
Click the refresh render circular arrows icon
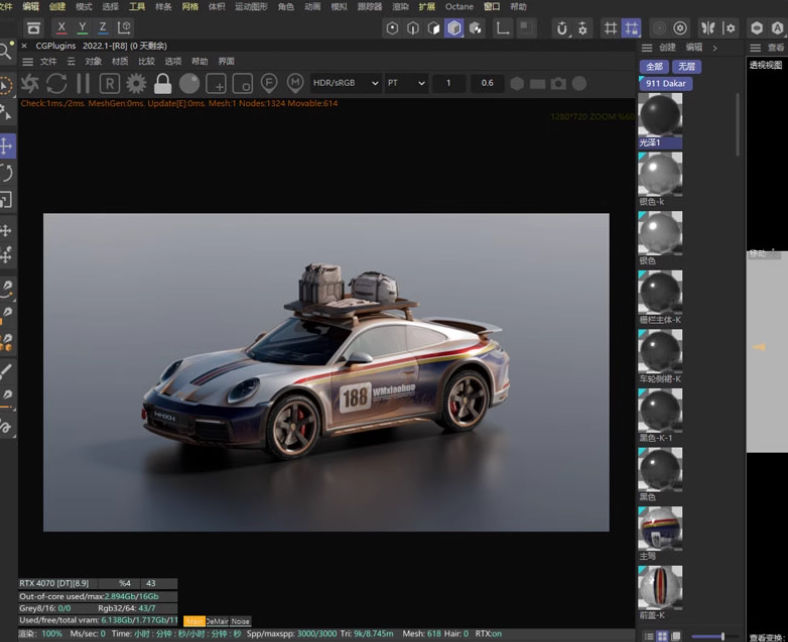click(57, 83)
